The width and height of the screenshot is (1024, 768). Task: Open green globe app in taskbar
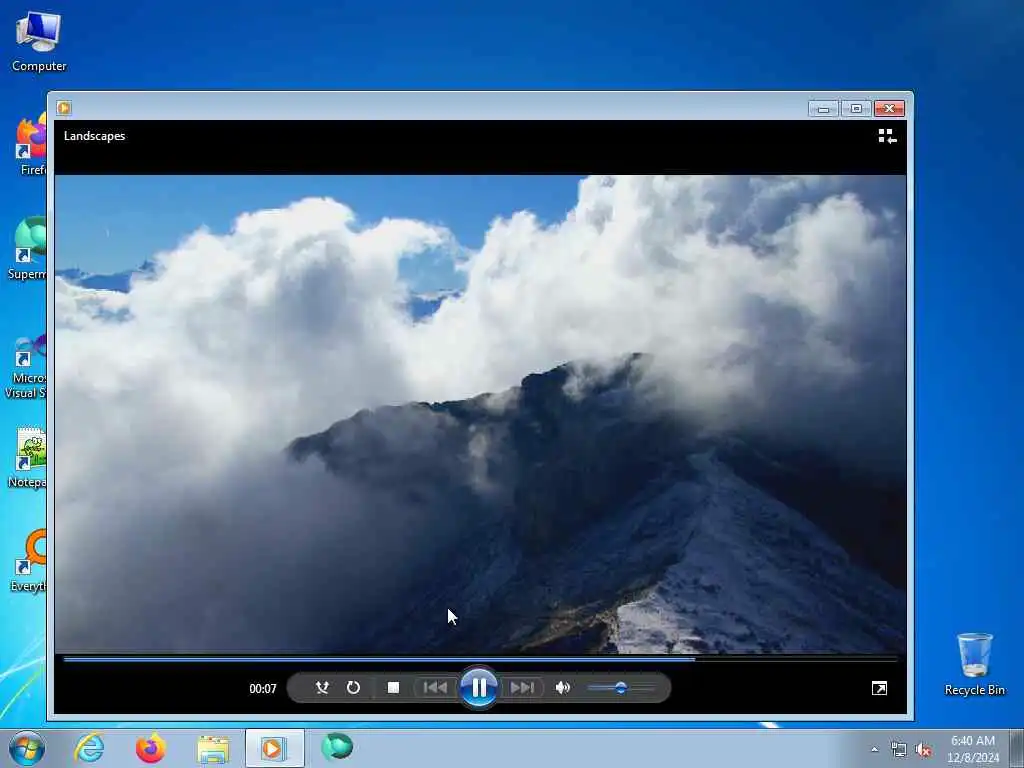point(337,747)
